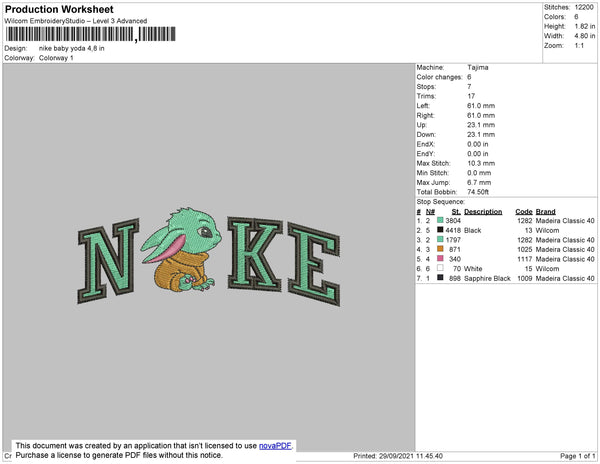Viewport: 600px width, 464px height.
Task: Click the 'Description' column header
Action: [x=483, y=212]
